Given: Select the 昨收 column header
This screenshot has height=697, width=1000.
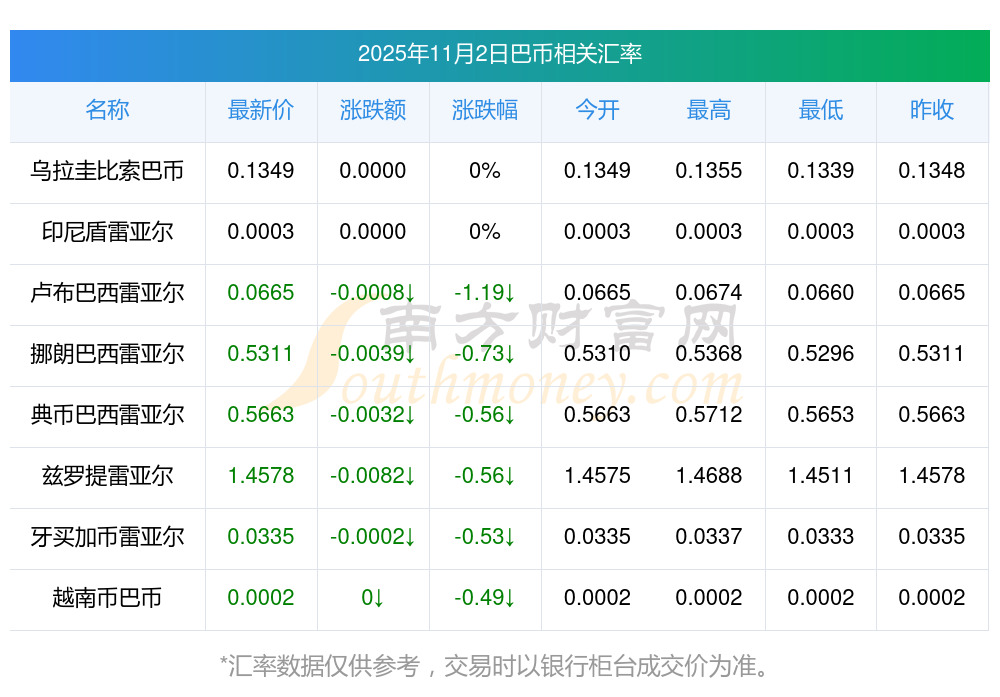Looking at the screenshot, I should pyautogui.click(x=932, y=110).
